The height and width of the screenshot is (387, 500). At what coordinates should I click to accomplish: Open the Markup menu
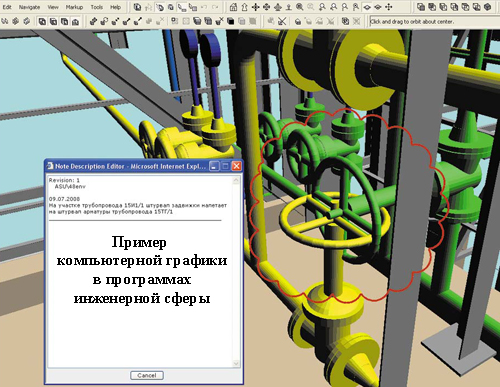coord(74,7)
